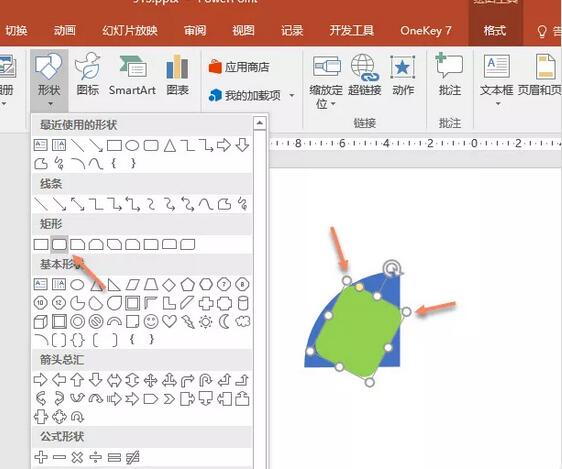562x469 pixels.
Task: Choose the pentagon basic shape
Action: point(188,285)
